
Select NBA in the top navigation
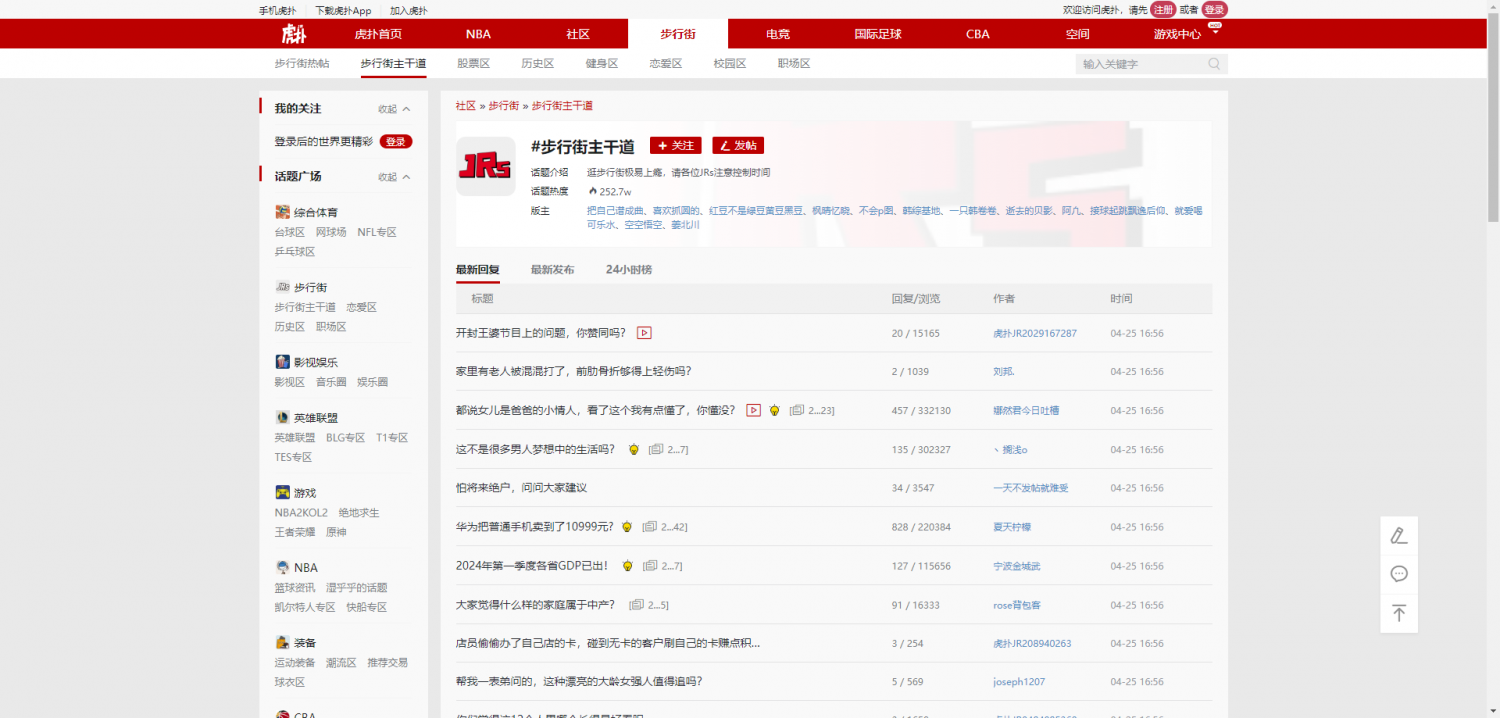pos(478,34)
